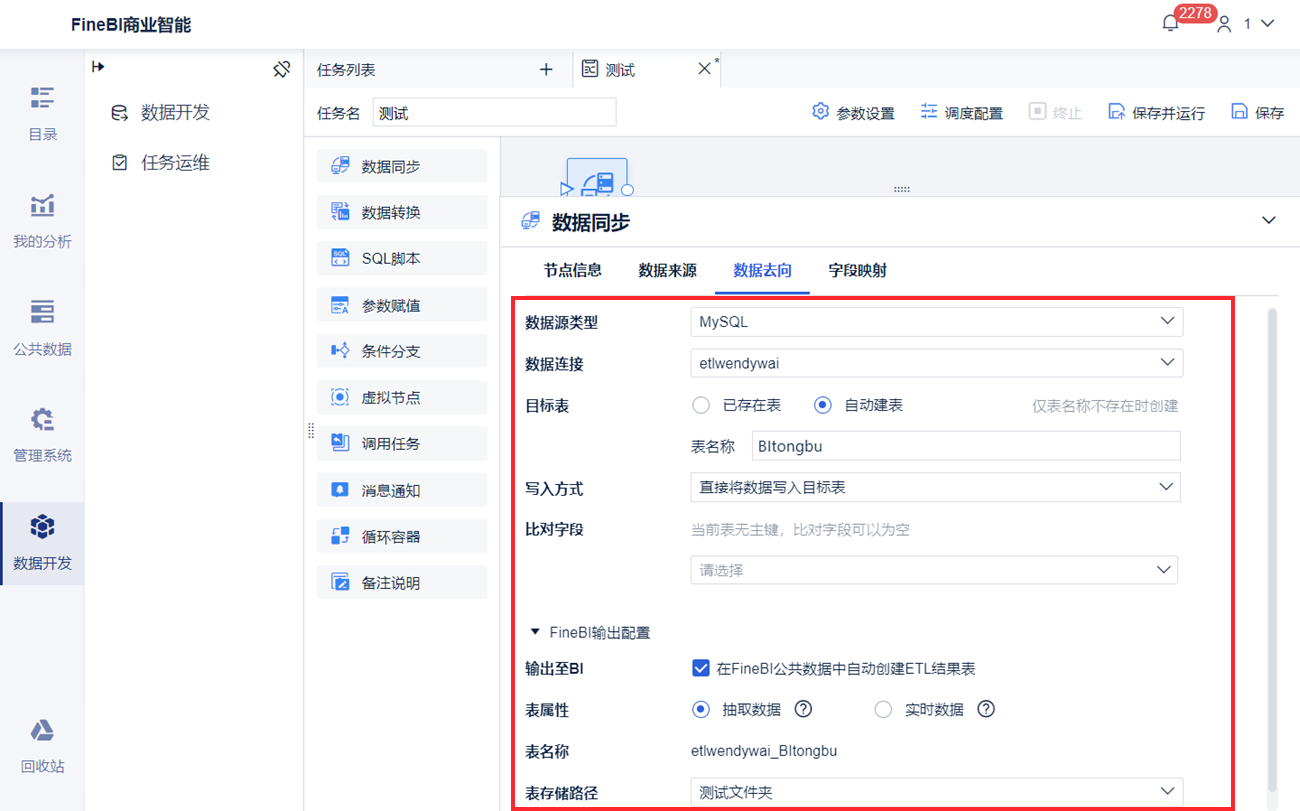Switch to the 节点信息 tab

coord(573,270)
